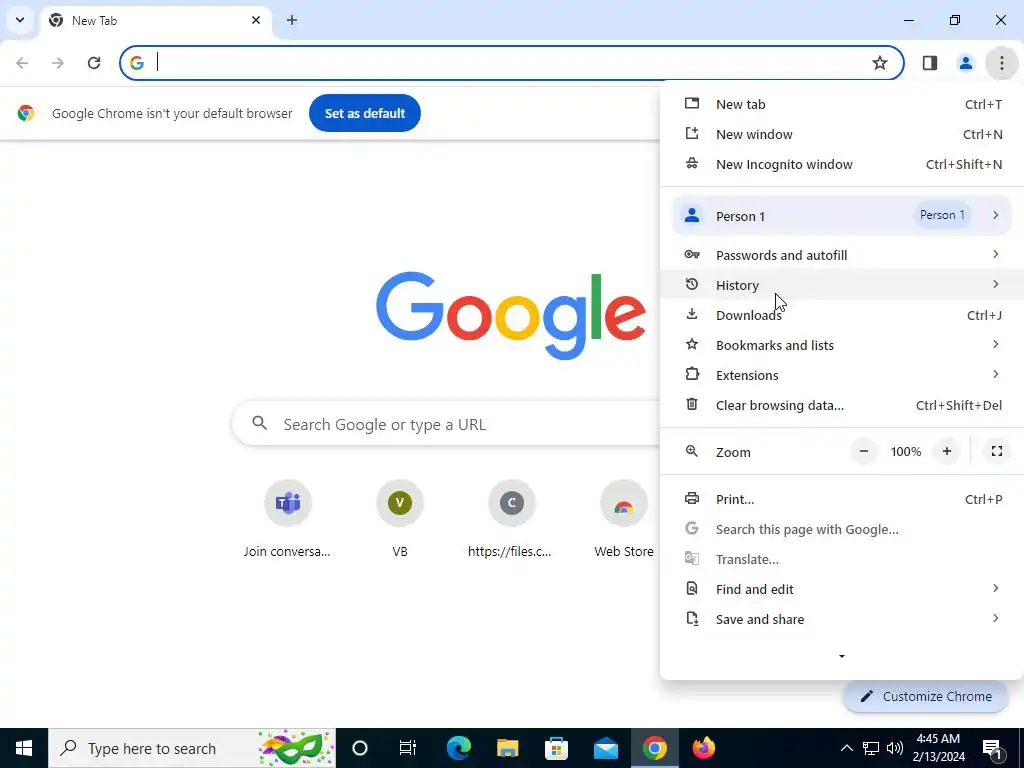This screenshot has height=768, width=1024.
Task: Open Microsoft Store from taskbar
Action: coord(556,748)
